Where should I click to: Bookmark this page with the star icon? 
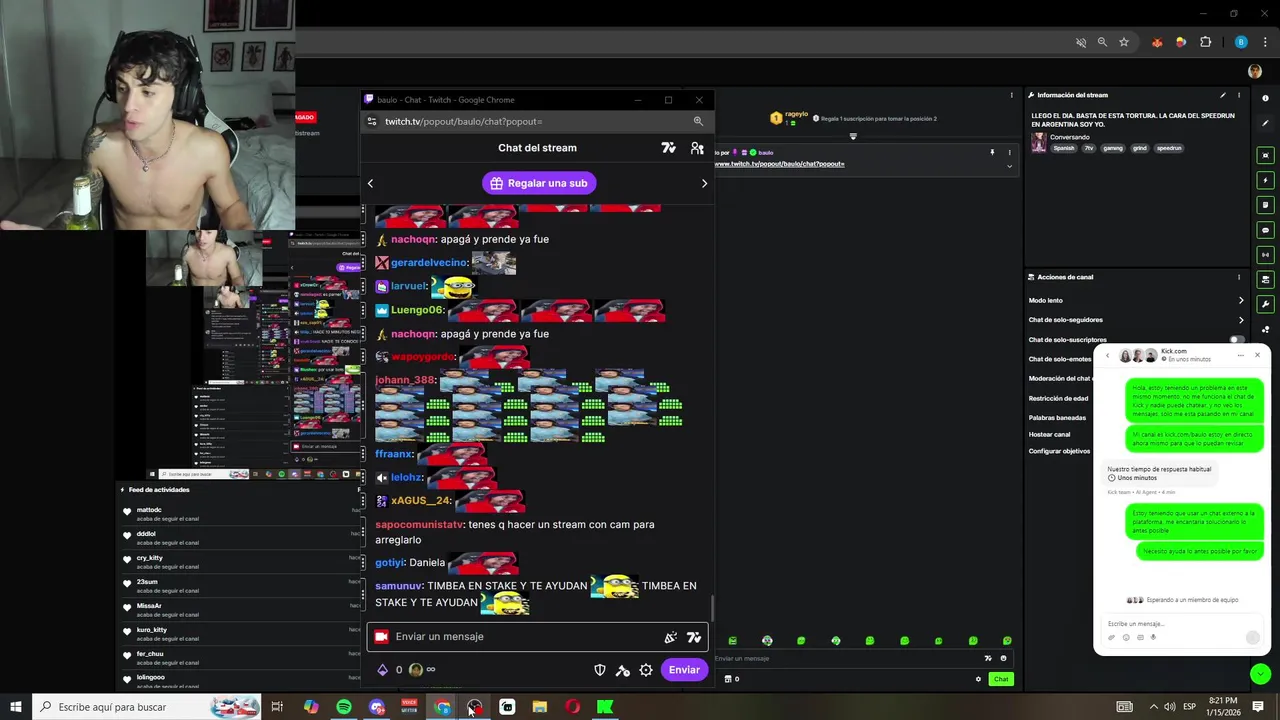pyautogui.click(x=1124, y=42)
